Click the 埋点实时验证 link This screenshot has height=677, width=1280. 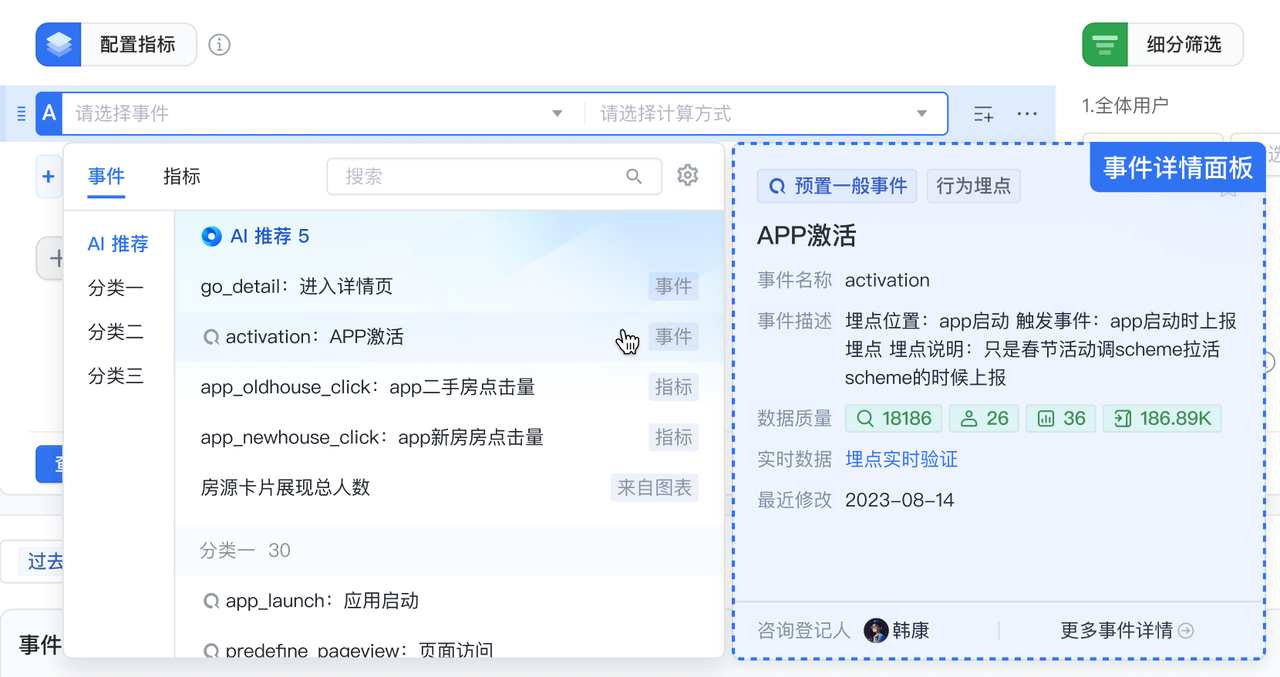tap(901, 459)
